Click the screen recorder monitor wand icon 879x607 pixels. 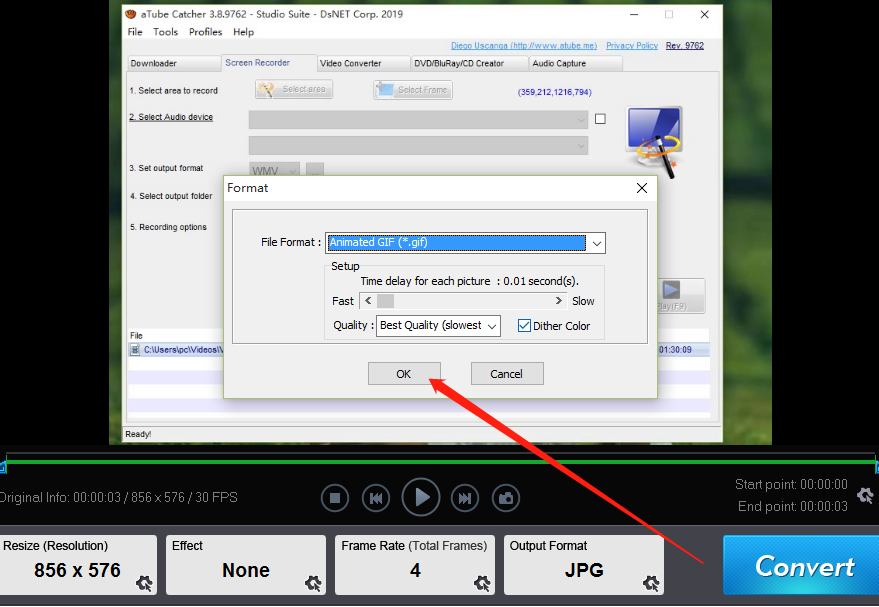click(654, 142)
